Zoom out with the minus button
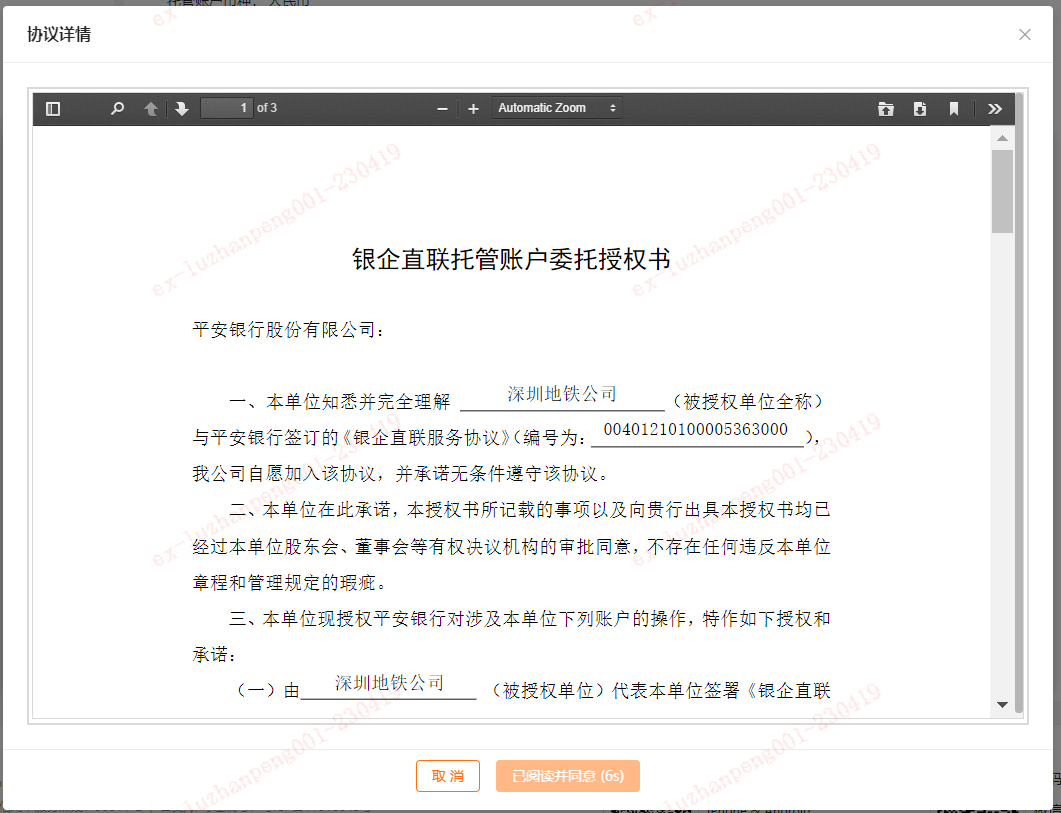The height and width of the screenshot is (813, 1061). point(443,108)
